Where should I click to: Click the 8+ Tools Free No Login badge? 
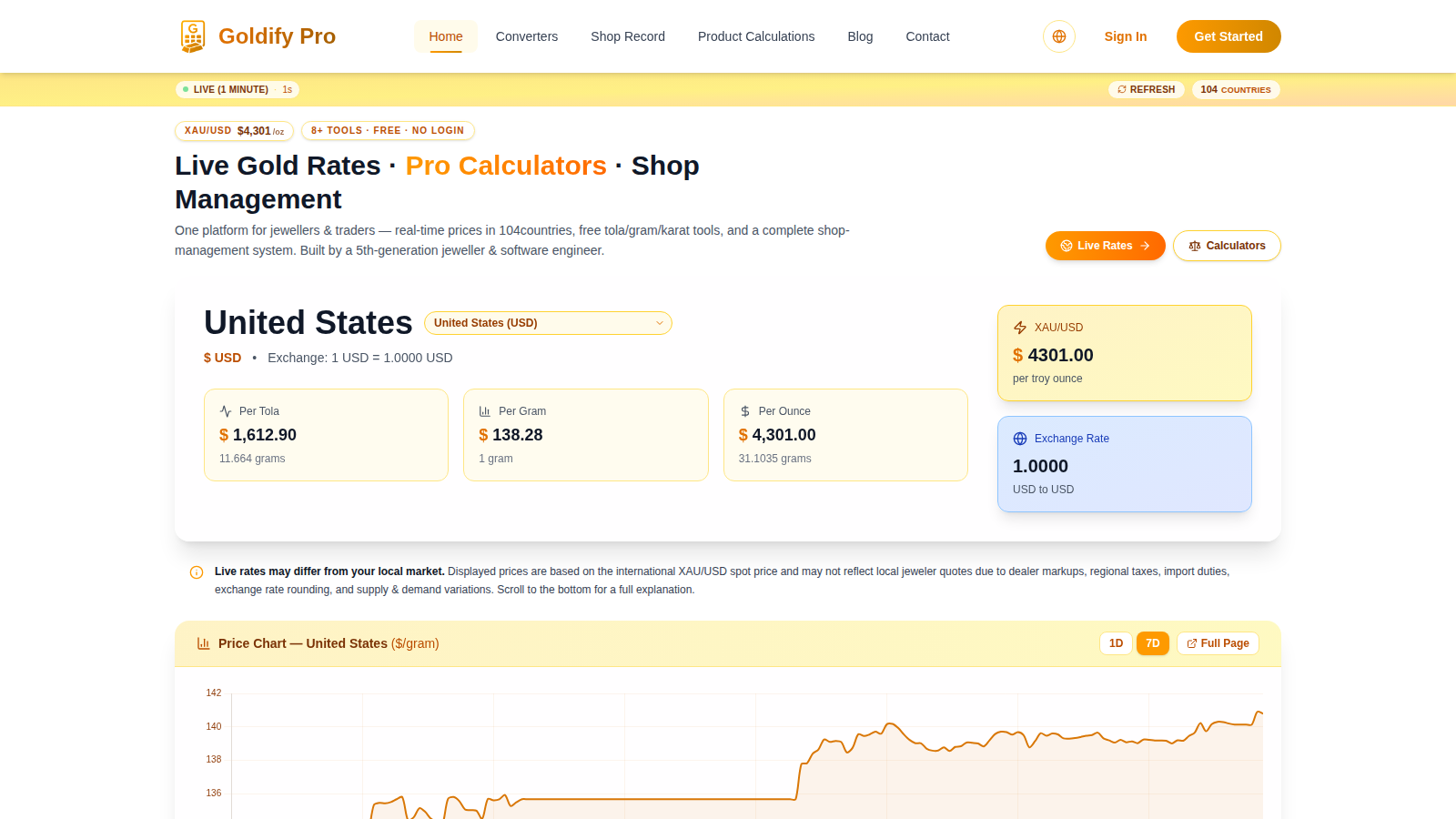coord(388,131)
